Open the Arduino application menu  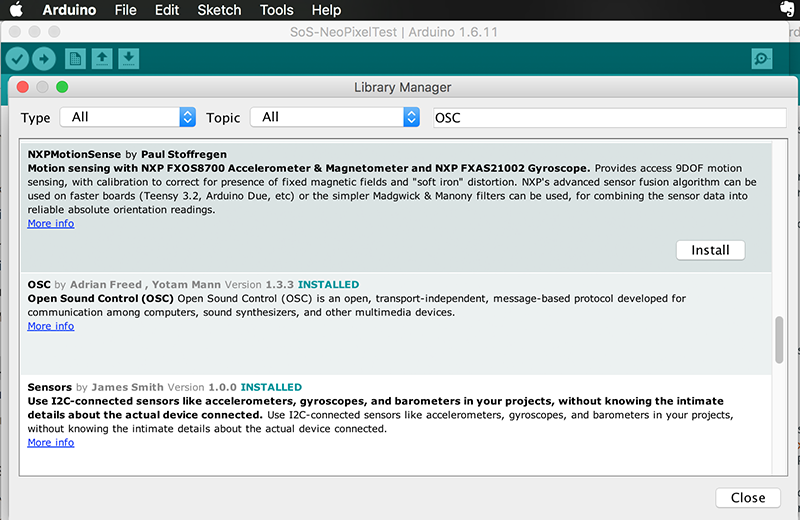69,10
